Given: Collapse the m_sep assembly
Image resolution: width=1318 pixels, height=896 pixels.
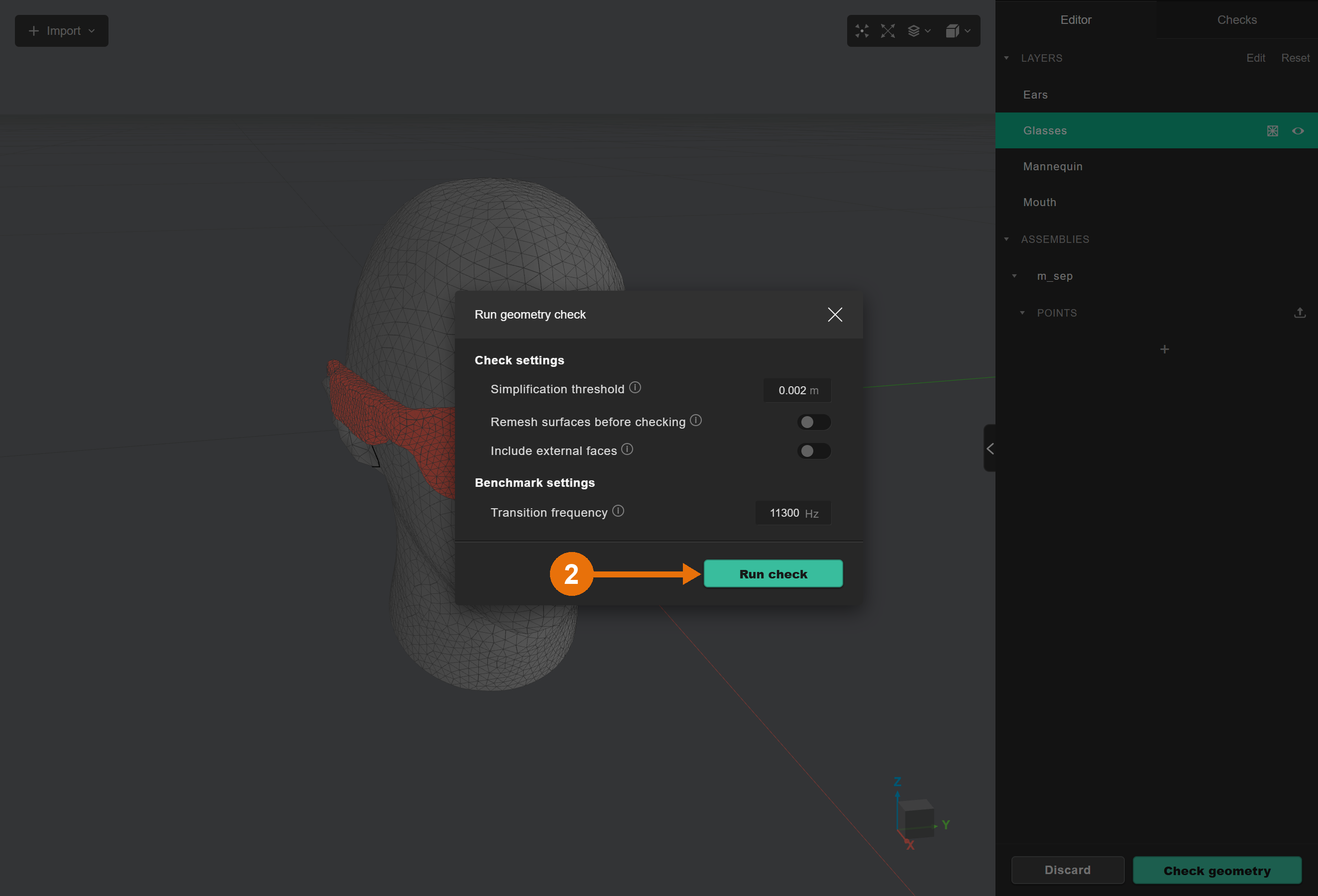Looking at the screenshot, I should click(x=1014, y=276).
